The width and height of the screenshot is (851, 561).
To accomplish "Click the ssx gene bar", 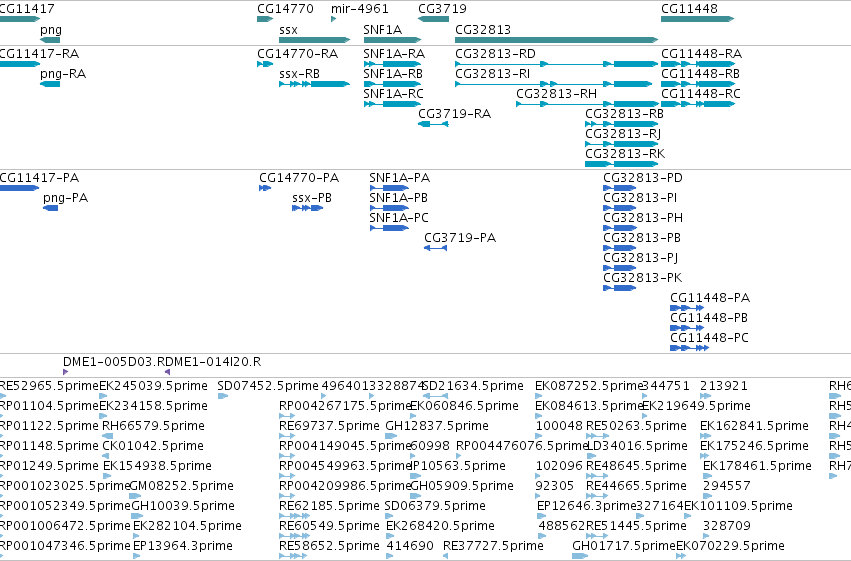I will 314,40.
